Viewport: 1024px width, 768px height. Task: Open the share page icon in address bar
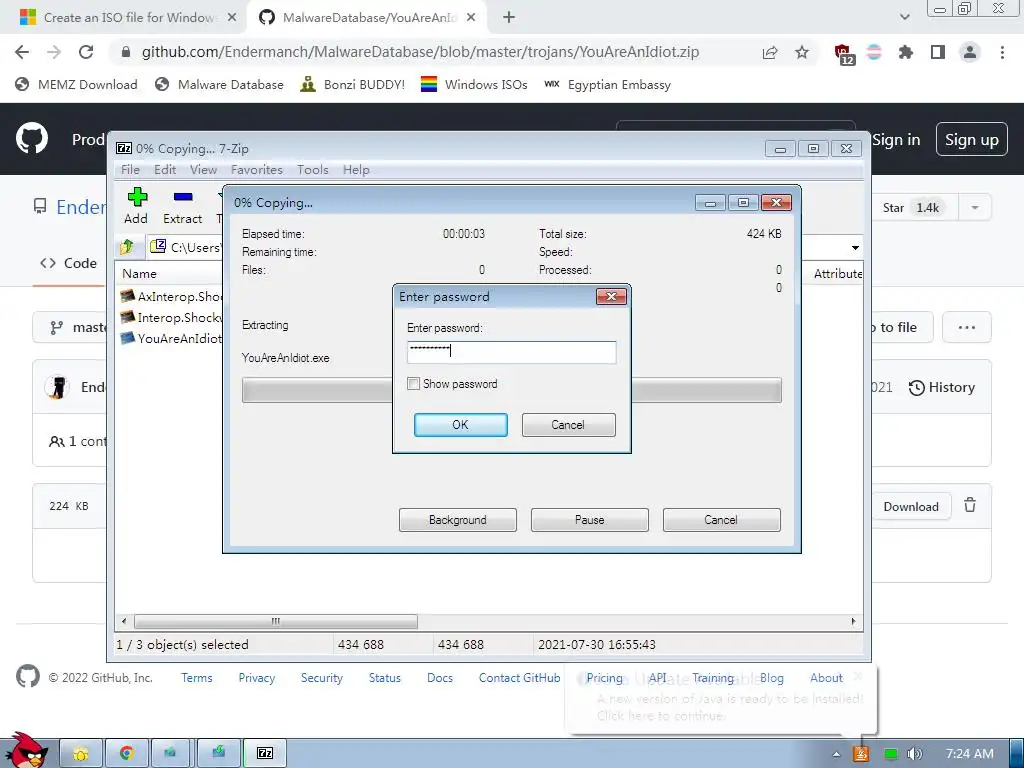click(770, 52)
